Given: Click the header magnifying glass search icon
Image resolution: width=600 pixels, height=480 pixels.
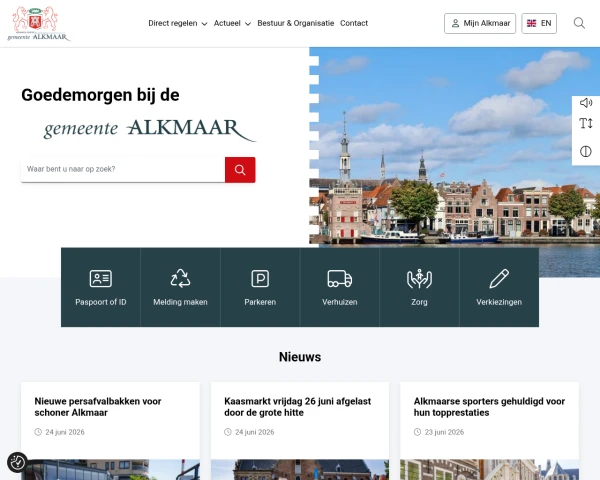Looking at the screenshot, I should click(579, 23).
